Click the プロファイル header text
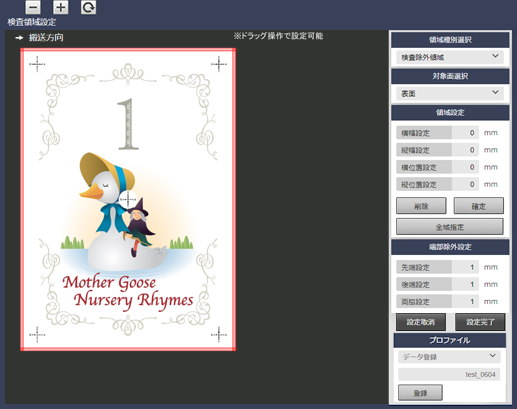This screenshot has height=409, width=517. click(450, 340)
